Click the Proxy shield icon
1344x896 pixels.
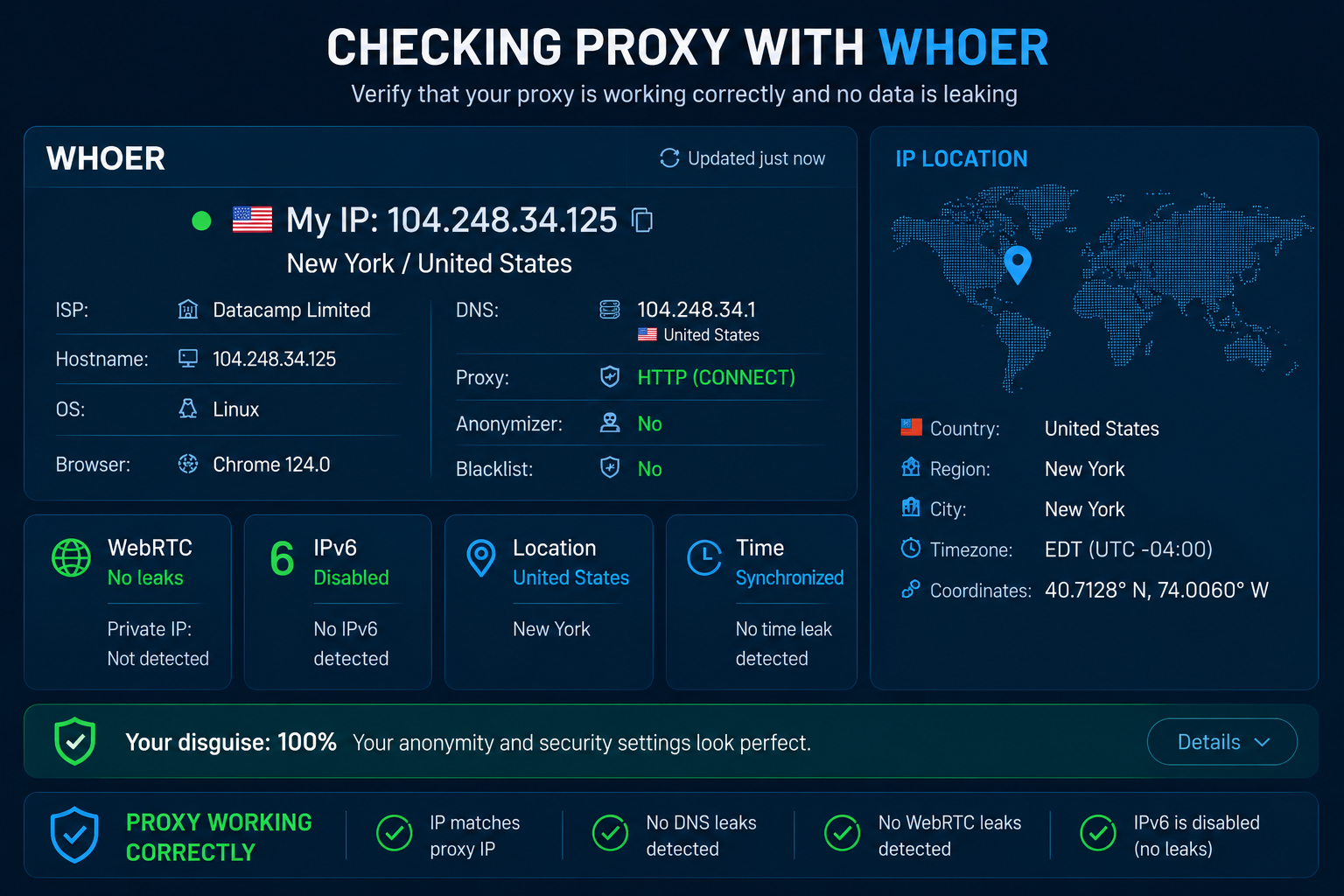[x=610, y=377]
